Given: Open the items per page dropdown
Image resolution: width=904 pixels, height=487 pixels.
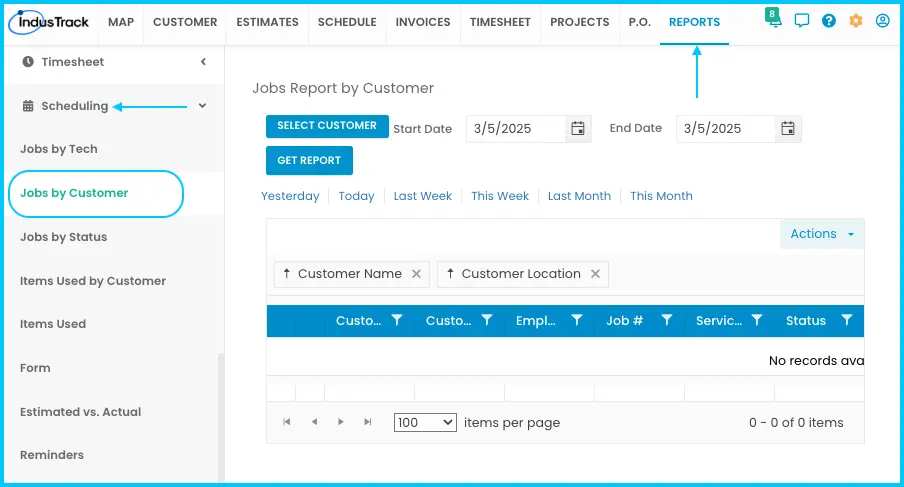Looking at the screenshot, I should tap(425, 422).
